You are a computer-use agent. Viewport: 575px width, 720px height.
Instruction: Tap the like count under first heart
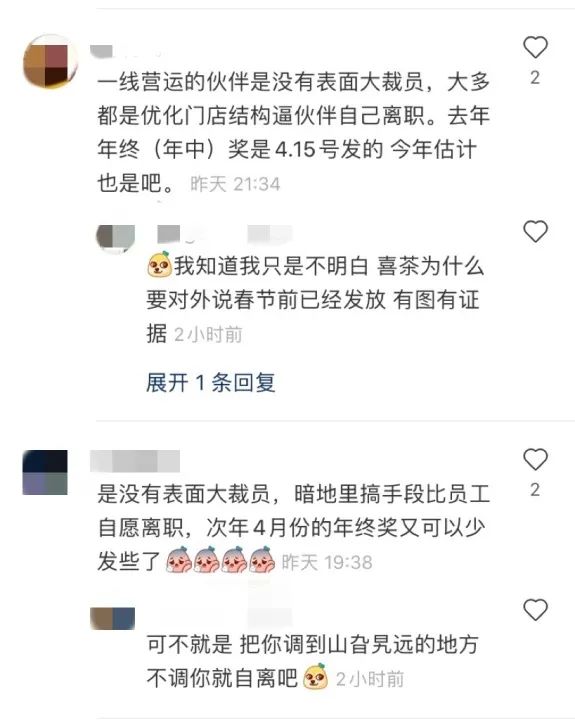[x=535, y=78]
